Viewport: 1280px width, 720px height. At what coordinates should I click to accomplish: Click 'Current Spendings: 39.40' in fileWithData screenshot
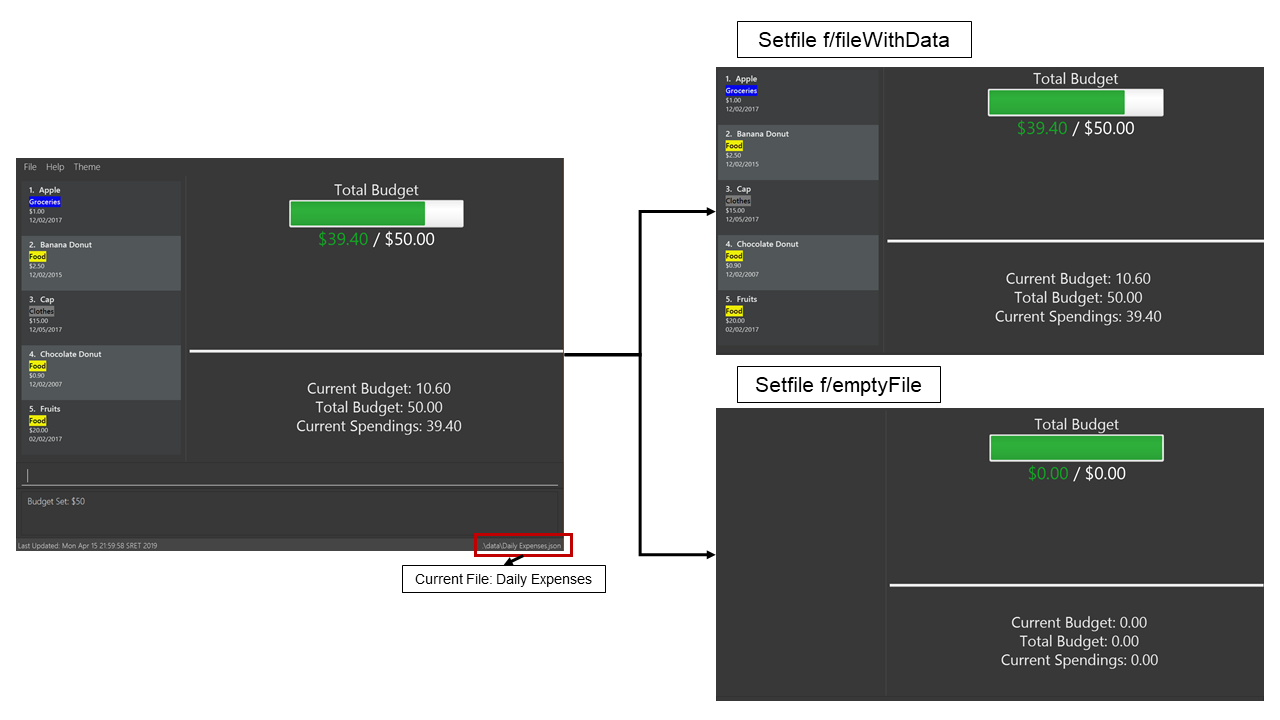[x=1078, y=317]
